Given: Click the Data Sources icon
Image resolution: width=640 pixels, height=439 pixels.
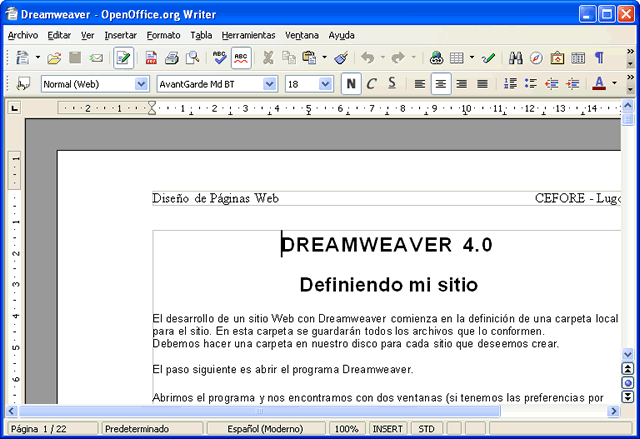Looking at the screenshot, I should click(578, 58).
